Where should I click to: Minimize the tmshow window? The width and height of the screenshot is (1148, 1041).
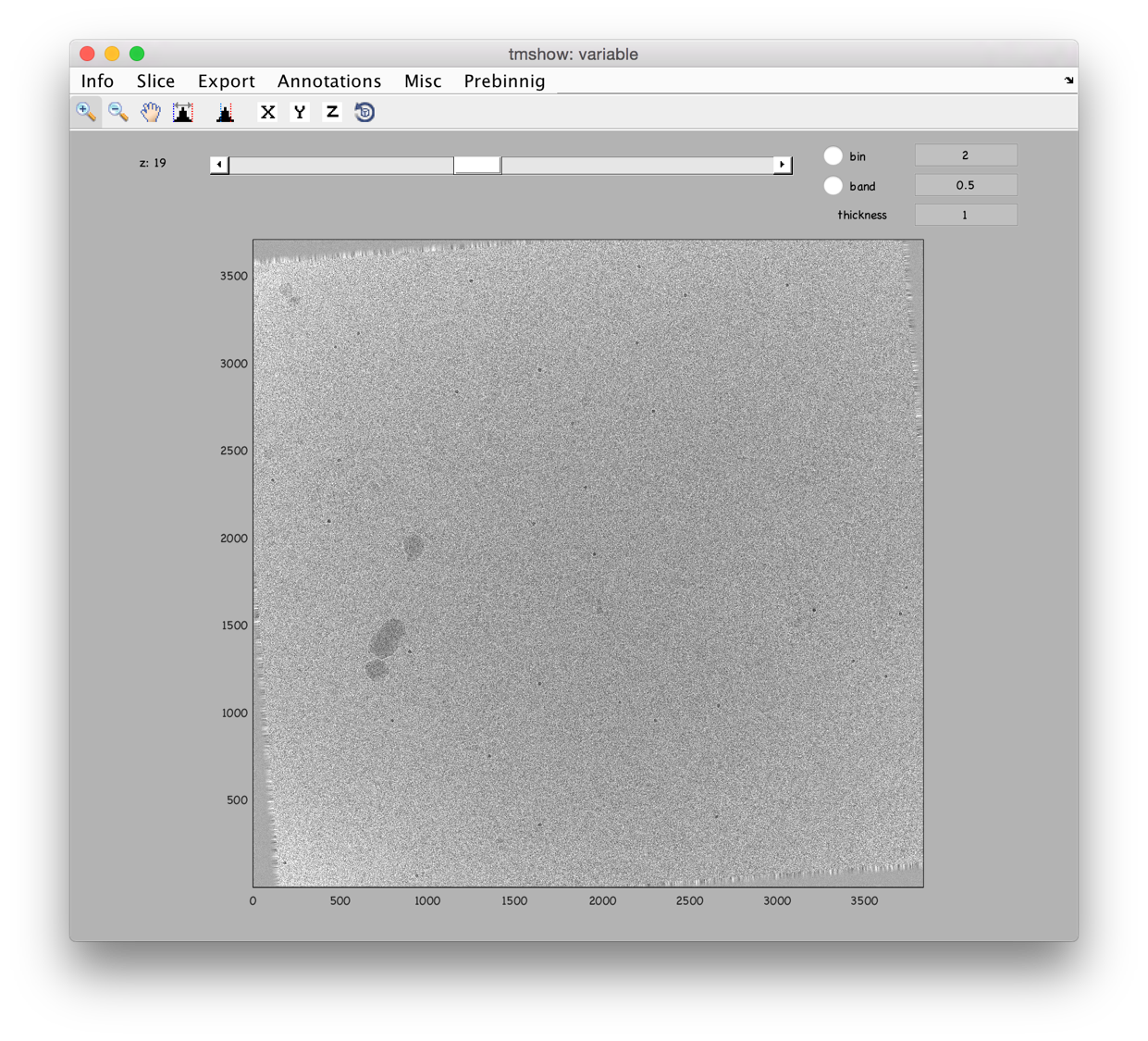112,54
